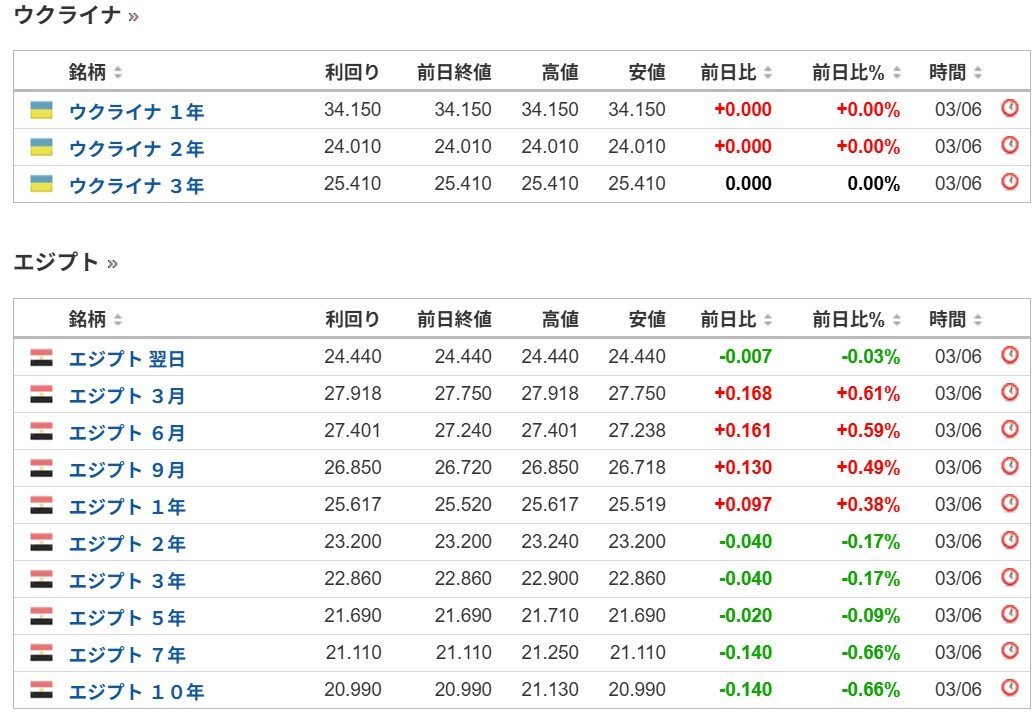This screenshot has width=1036, height=725.
Task: Click 利回り header in Egypt table
Action: pos(352,320)
